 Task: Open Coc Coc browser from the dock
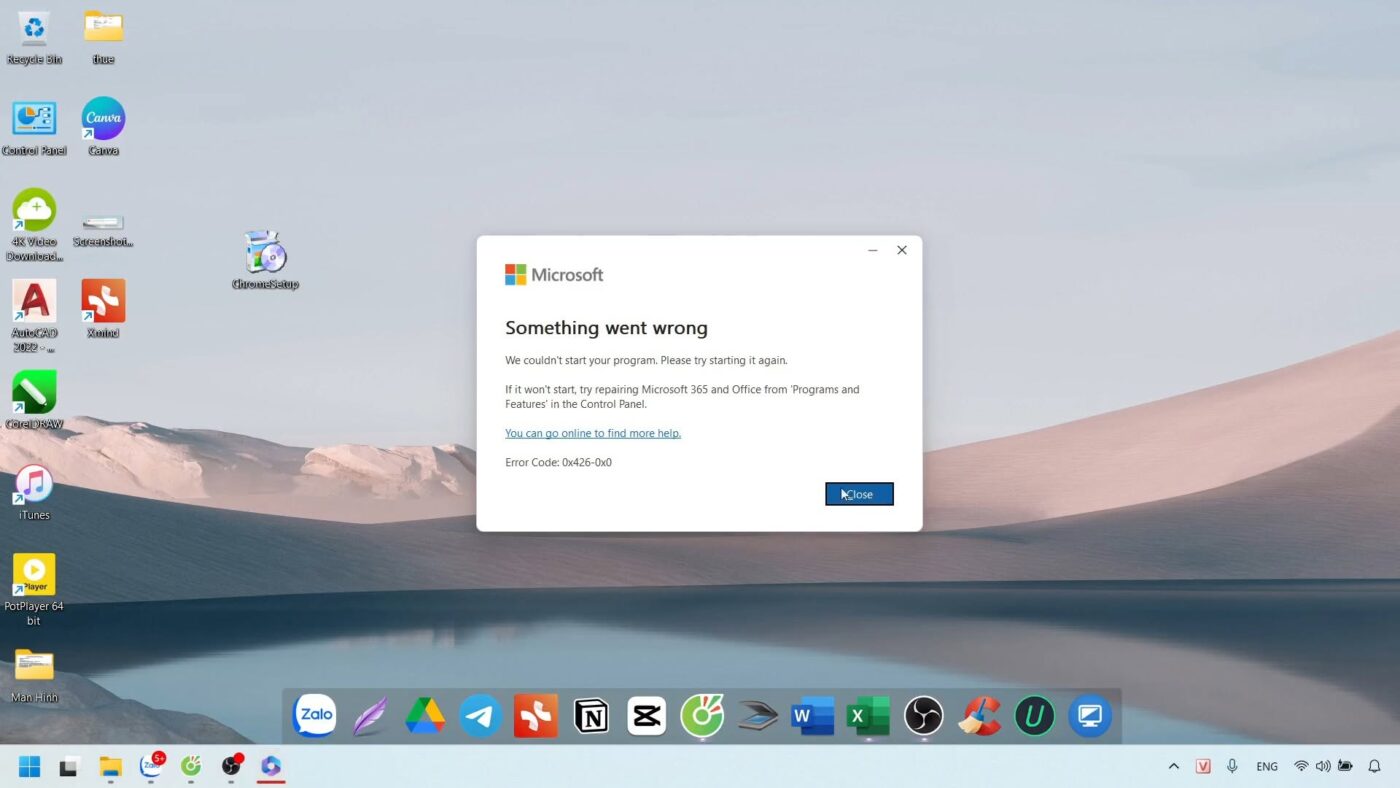pos(702,716)
